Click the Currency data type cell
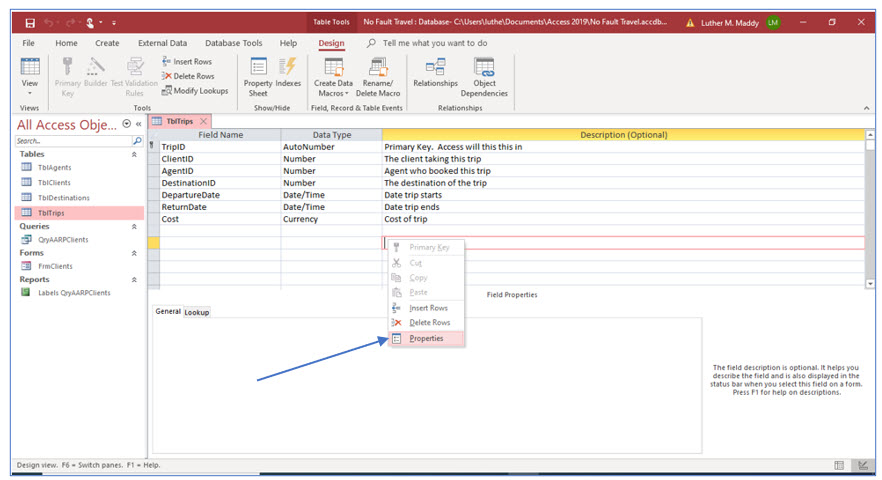 [331, 219]
